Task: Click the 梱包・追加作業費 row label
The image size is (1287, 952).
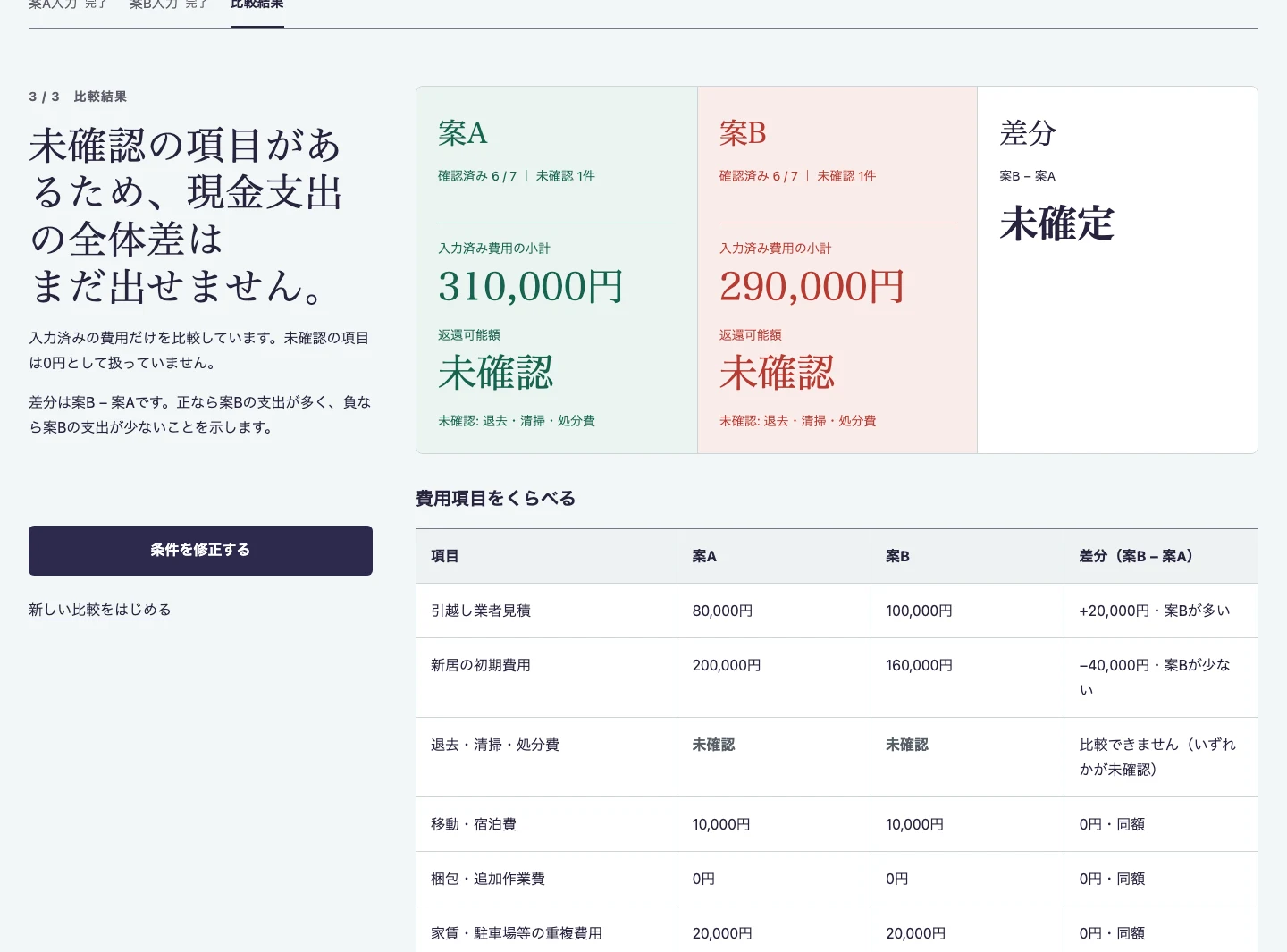Action: pos(488,879)
